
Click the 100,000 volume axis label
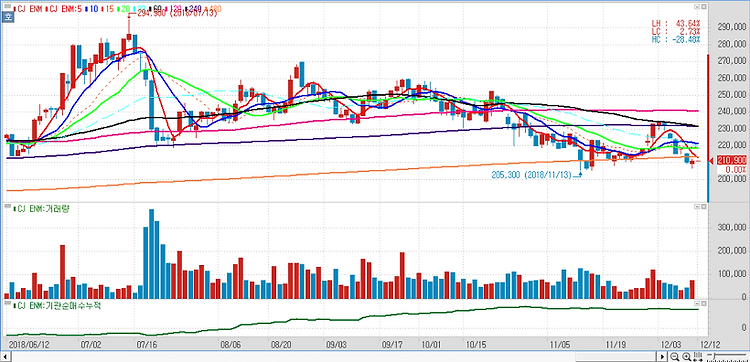(x=732, y=274)
